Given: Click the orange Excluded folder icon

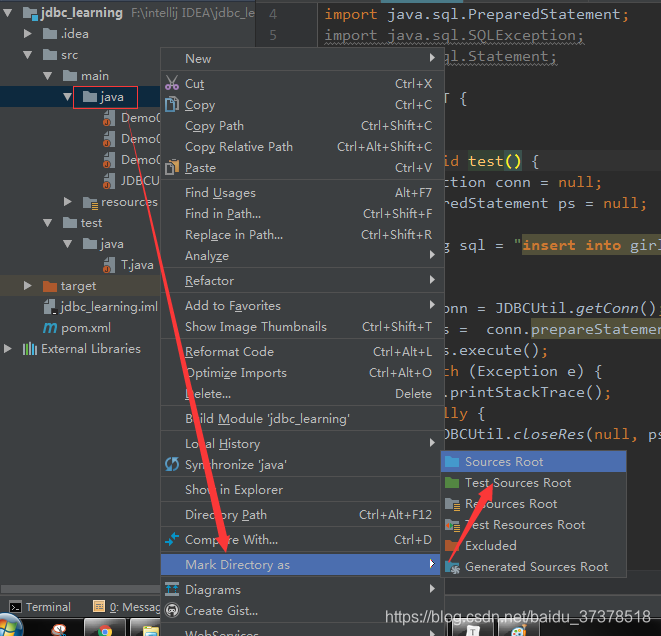Looking at the screenshot, I should pyautogui.click(x=452, y=545).
